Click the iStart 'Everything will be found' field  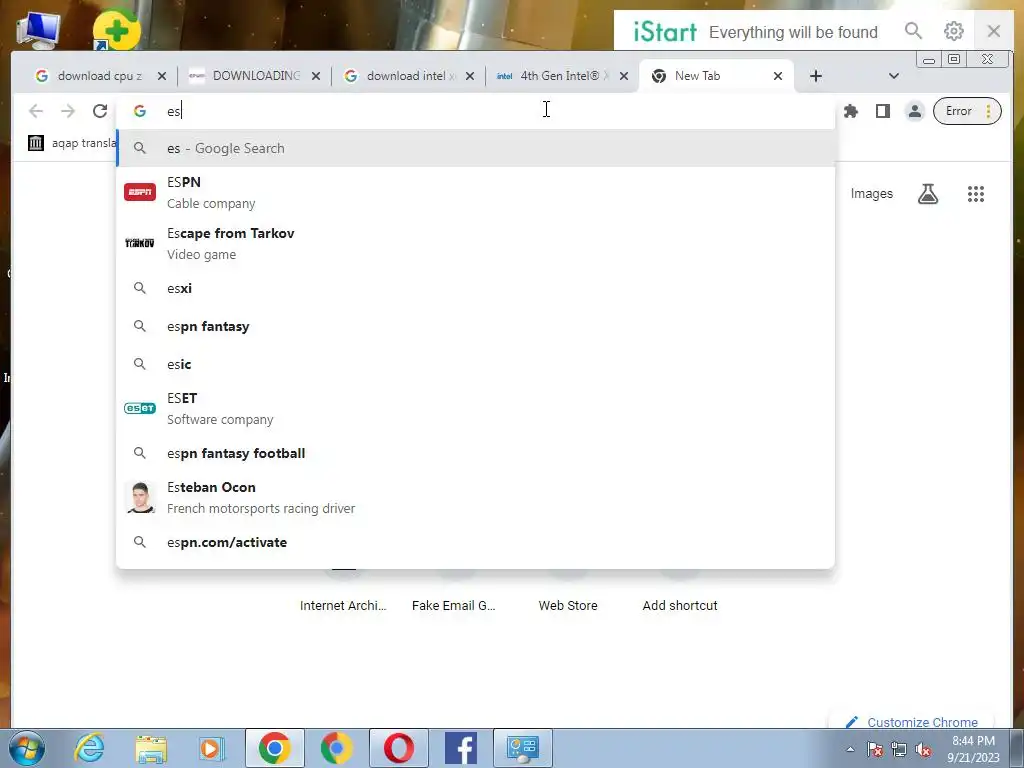click(793, 32)
